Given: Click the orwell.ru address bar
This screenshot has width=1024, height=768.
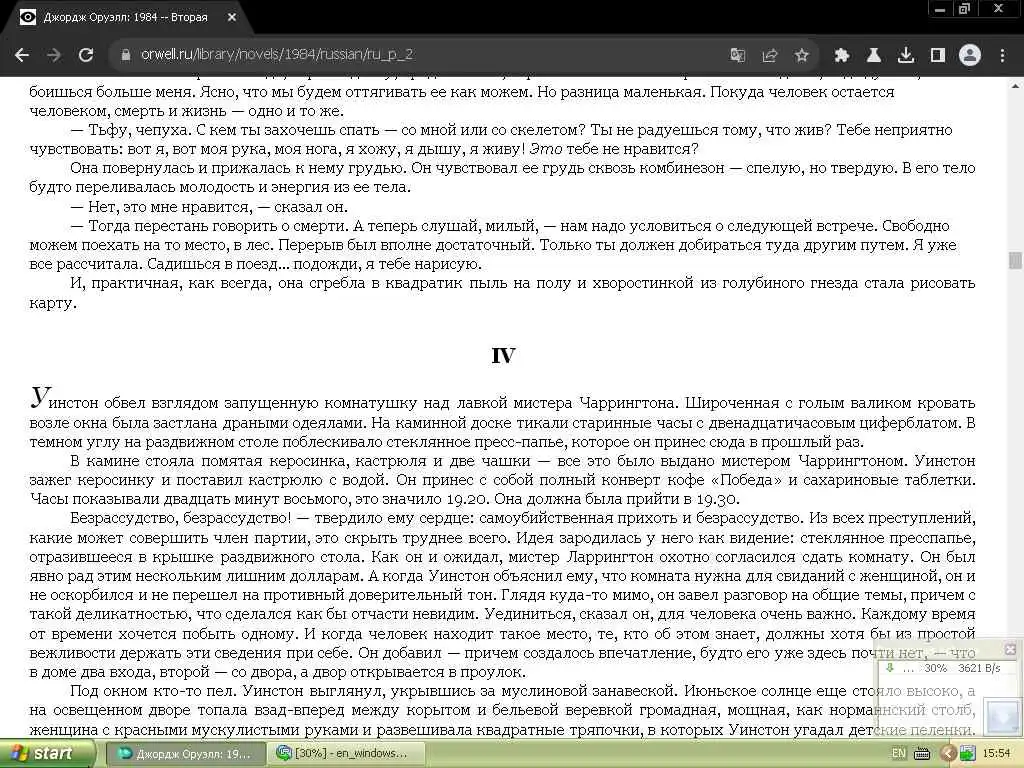Looking at the screenshot, I should (418, 55).
